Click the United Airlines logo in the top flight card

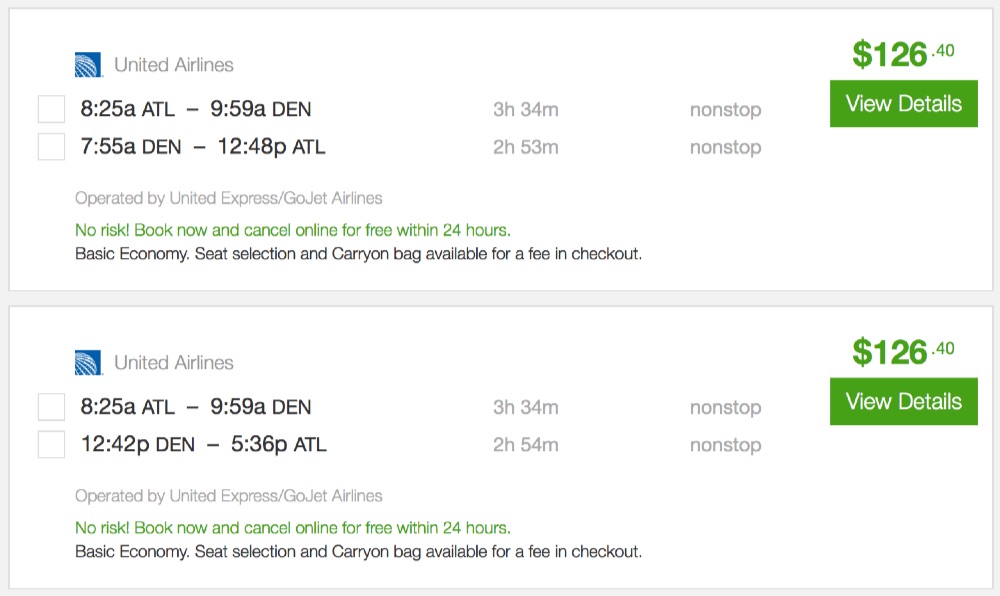[x=88, y=65]
